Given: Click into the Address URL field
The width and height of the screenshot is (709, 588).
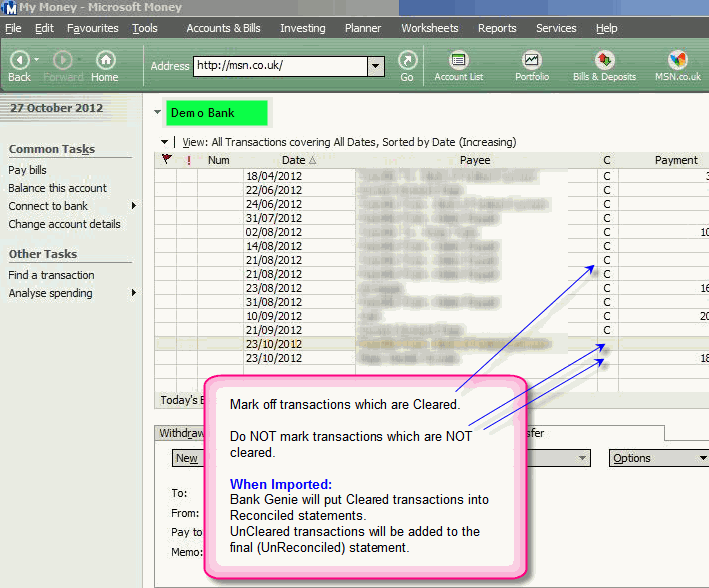Looking at the screenshot, I should coord(280,66).
